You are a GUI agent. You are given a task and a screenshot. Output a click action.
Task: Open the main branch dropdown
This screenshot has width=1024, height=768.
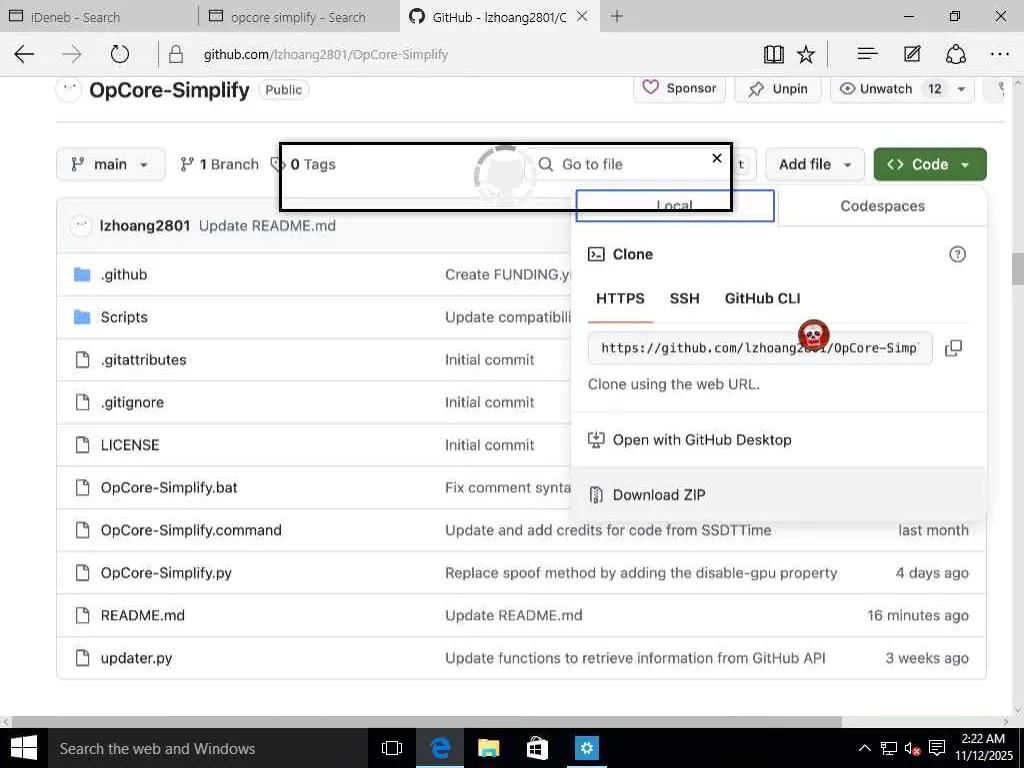point(110,165)
